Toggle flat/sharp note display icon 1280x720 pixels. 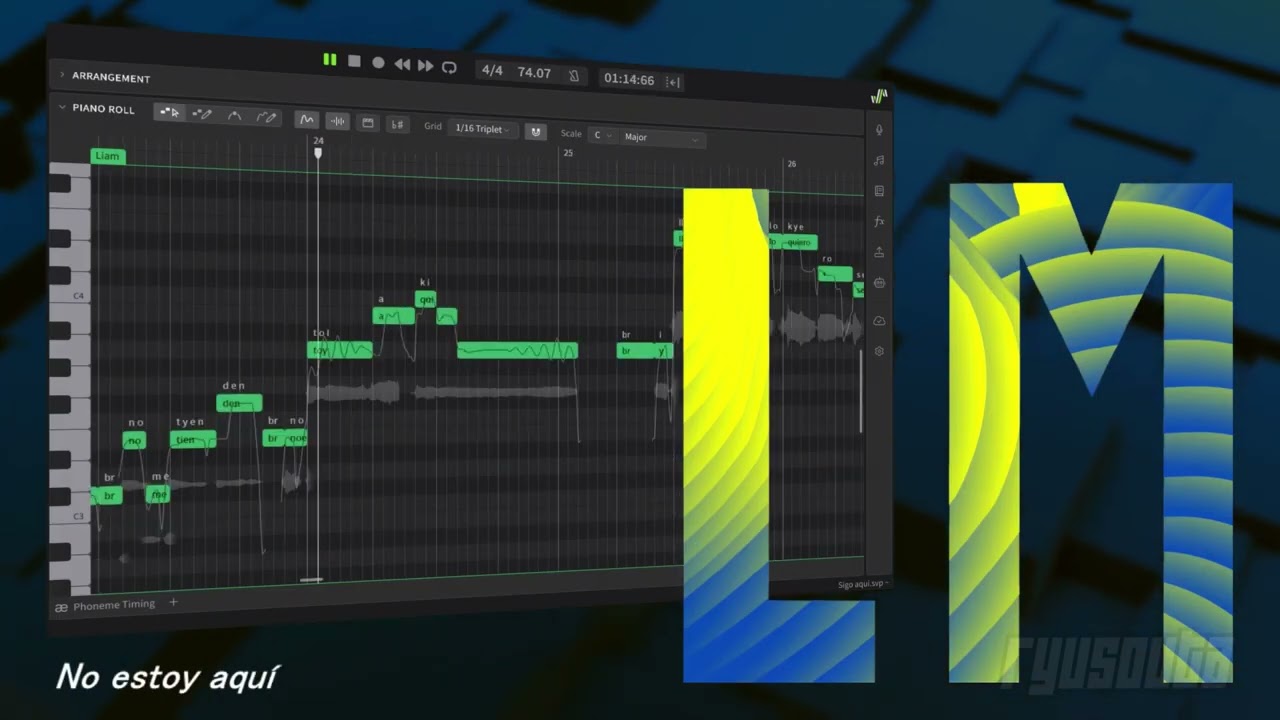397,125
